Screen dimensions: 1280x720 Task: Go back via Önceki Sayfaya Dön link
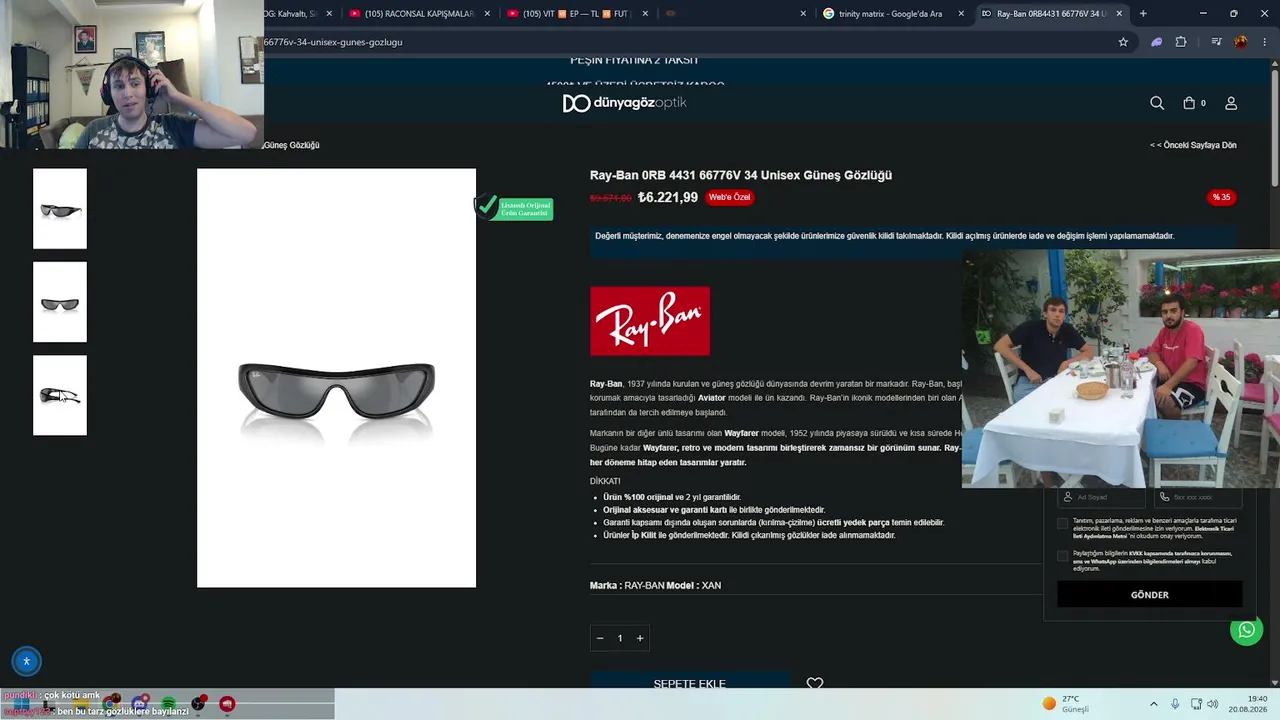click(x=1193, y=145)
